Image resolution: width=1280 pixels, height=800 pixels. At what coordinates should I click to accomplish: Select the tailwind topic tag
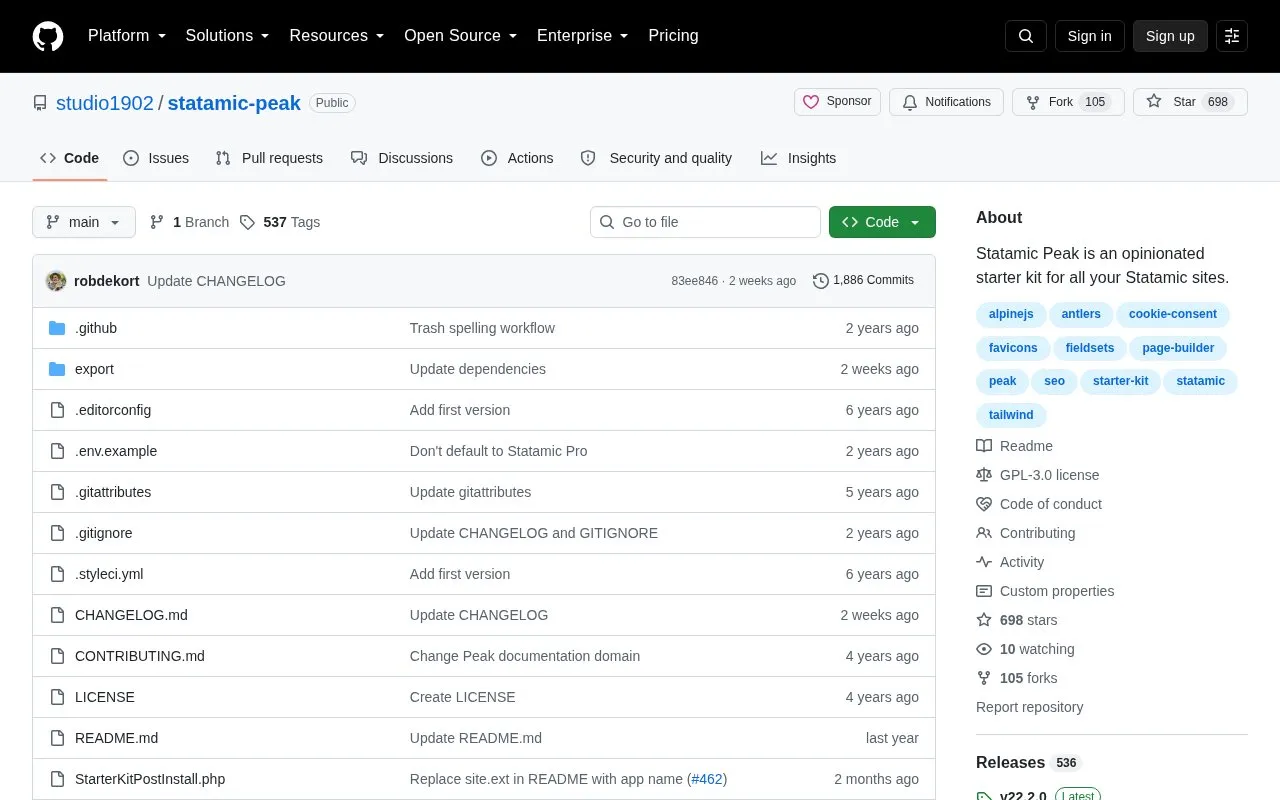click(x=1011, y=415)
